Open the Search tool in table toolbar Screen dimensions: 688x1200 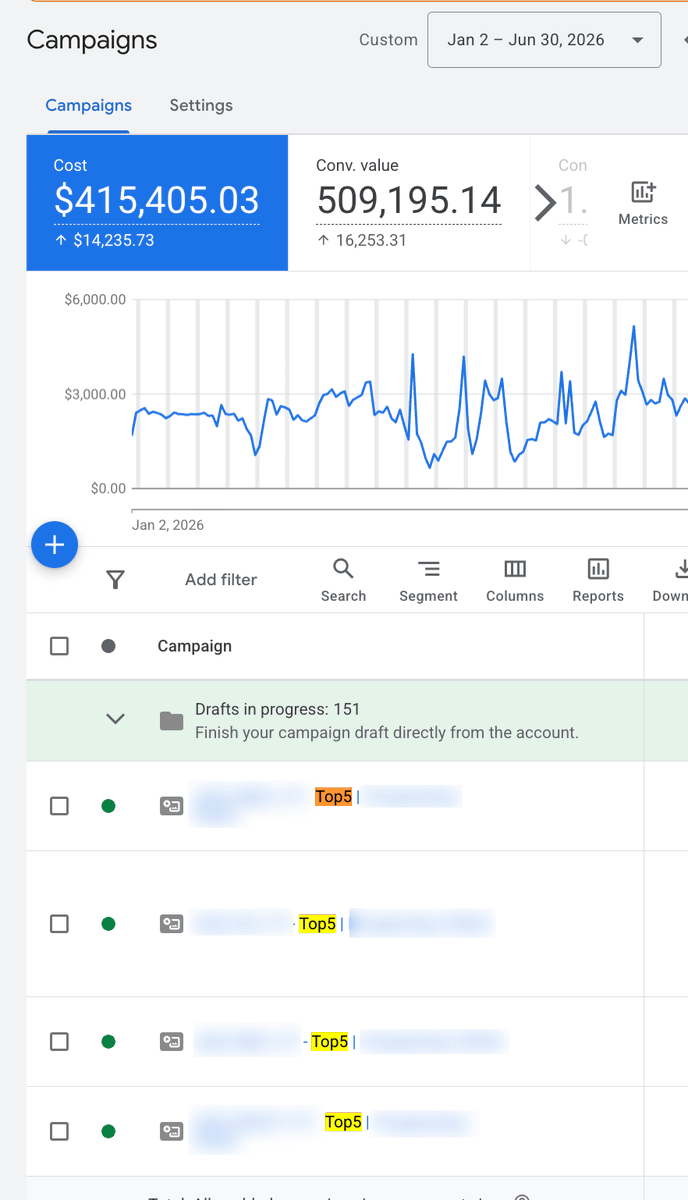coord(343,580)
